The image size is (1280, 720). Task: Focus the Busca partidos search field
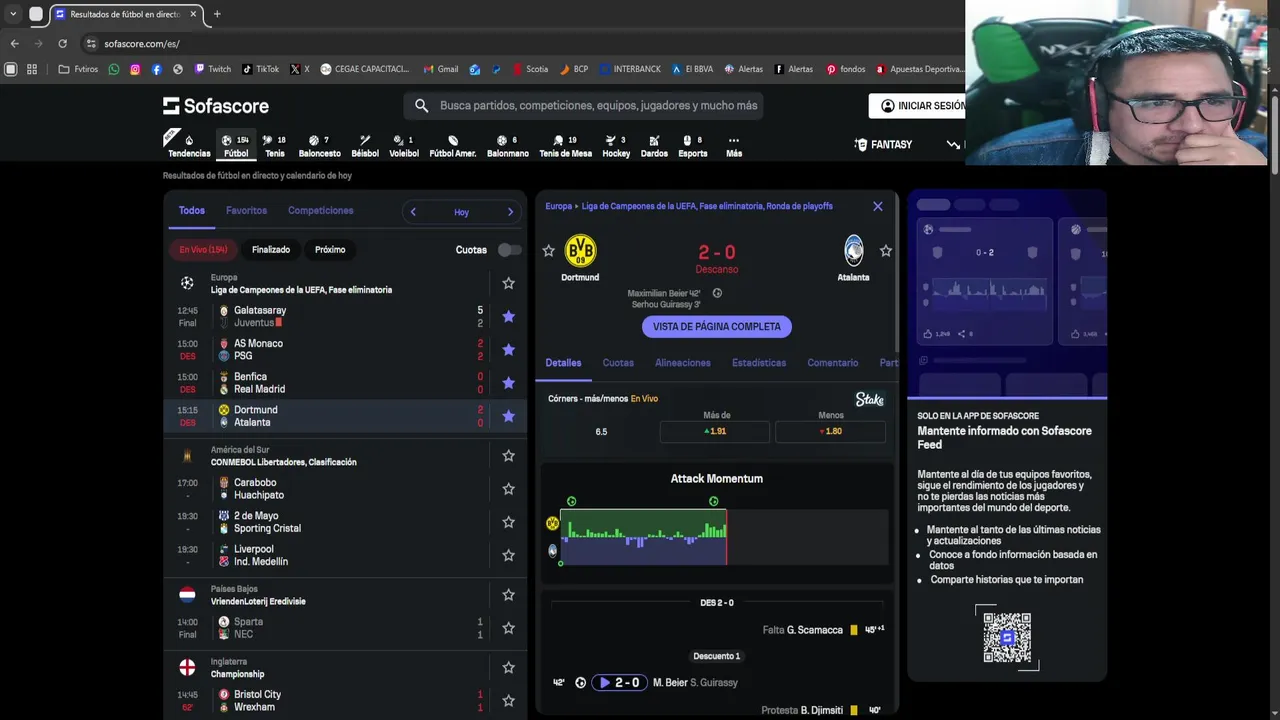pyautogui.click(x=598, y=105)
